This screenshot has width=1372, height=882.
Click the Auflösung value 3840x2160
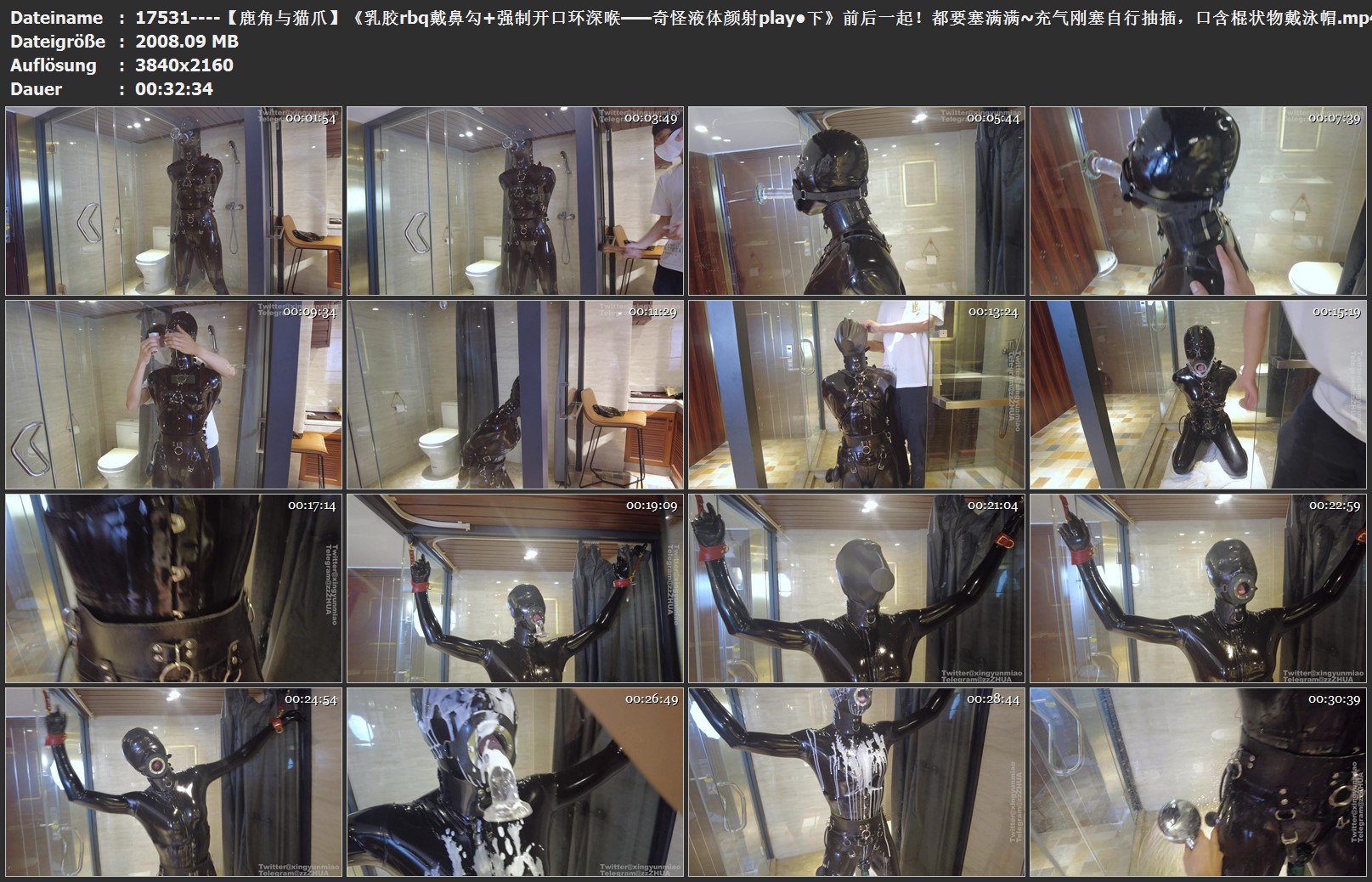184,65
